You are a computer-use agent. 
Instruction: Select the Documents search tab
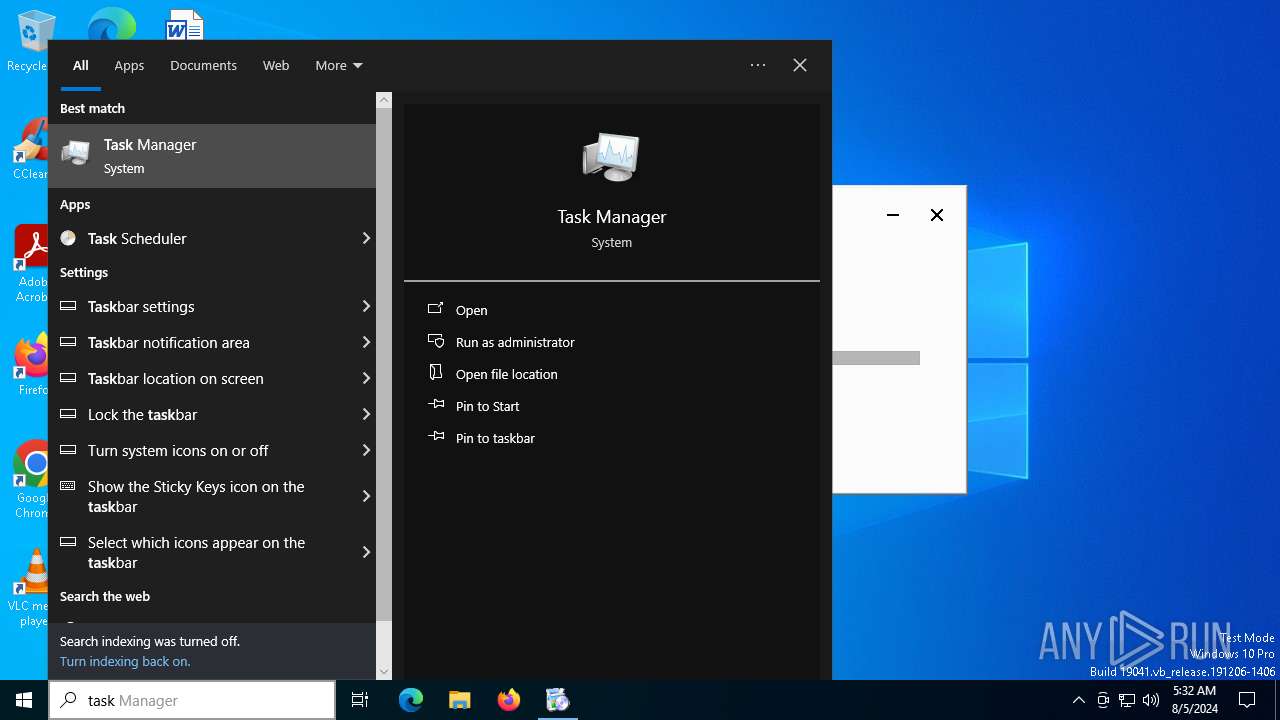click(x=203, y=65)
